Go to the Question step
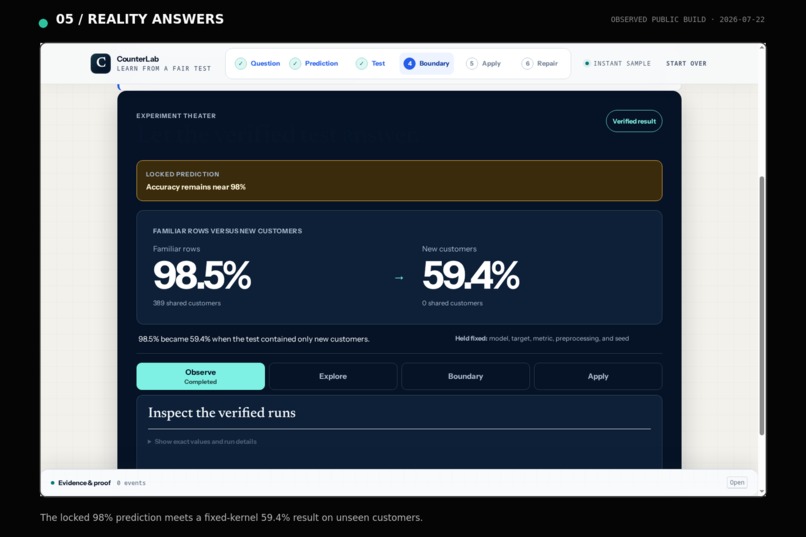806x537 pixels. point(258,64)
